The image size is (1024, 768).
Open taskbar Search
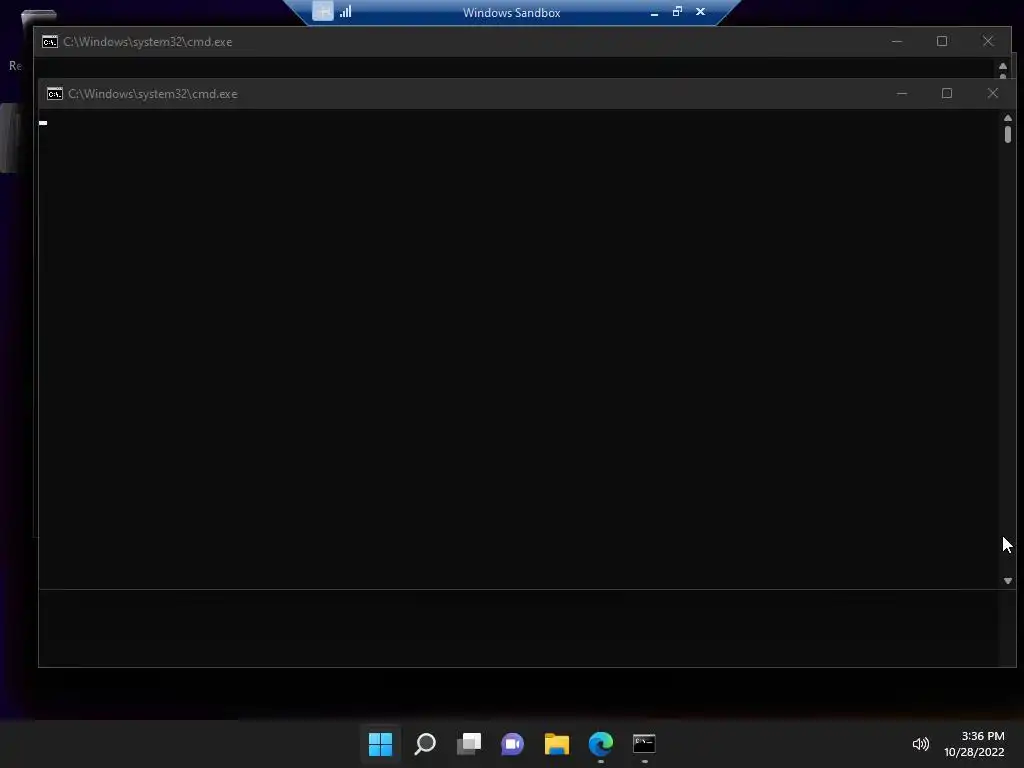pos(425,744)
